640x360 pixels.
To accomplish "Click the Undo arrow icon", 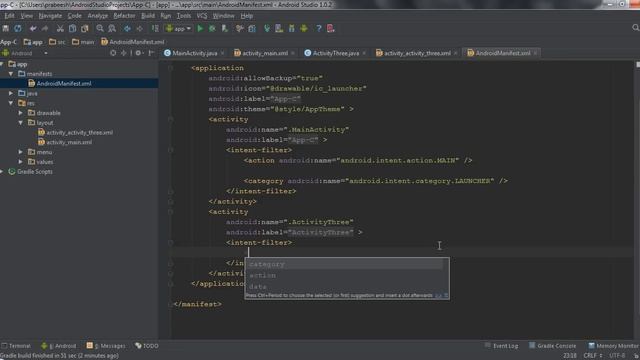I will pyautogui.click(x=33, y=29).
